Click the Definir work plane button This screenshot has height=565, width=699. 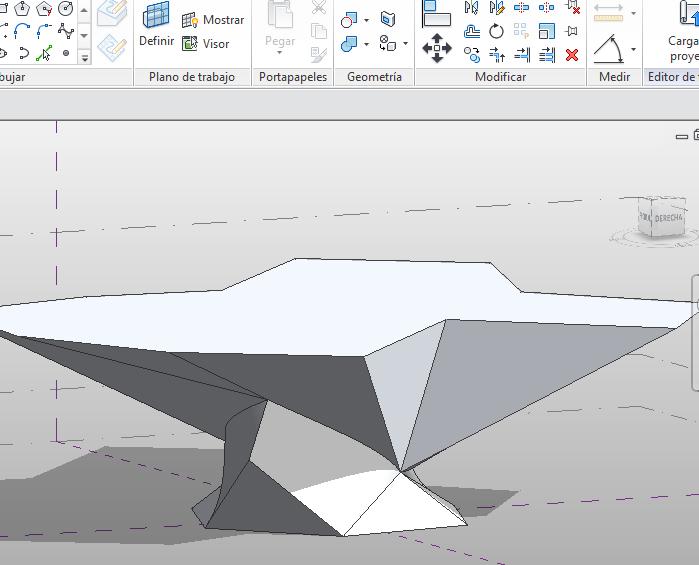156,27
